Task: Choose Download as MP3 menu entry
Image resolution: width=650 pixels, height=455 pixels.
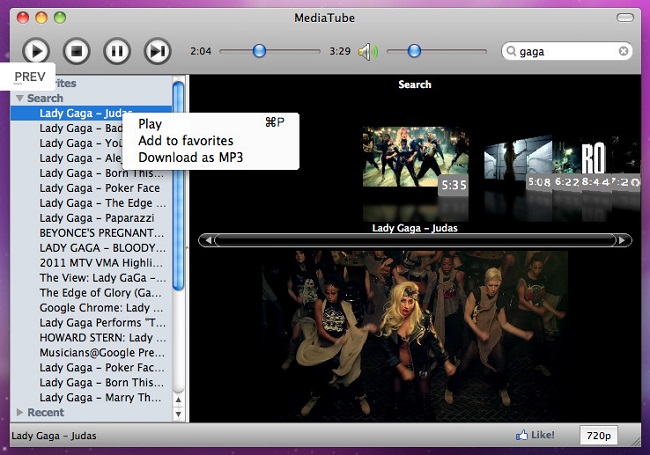Action: pos(211,157)
